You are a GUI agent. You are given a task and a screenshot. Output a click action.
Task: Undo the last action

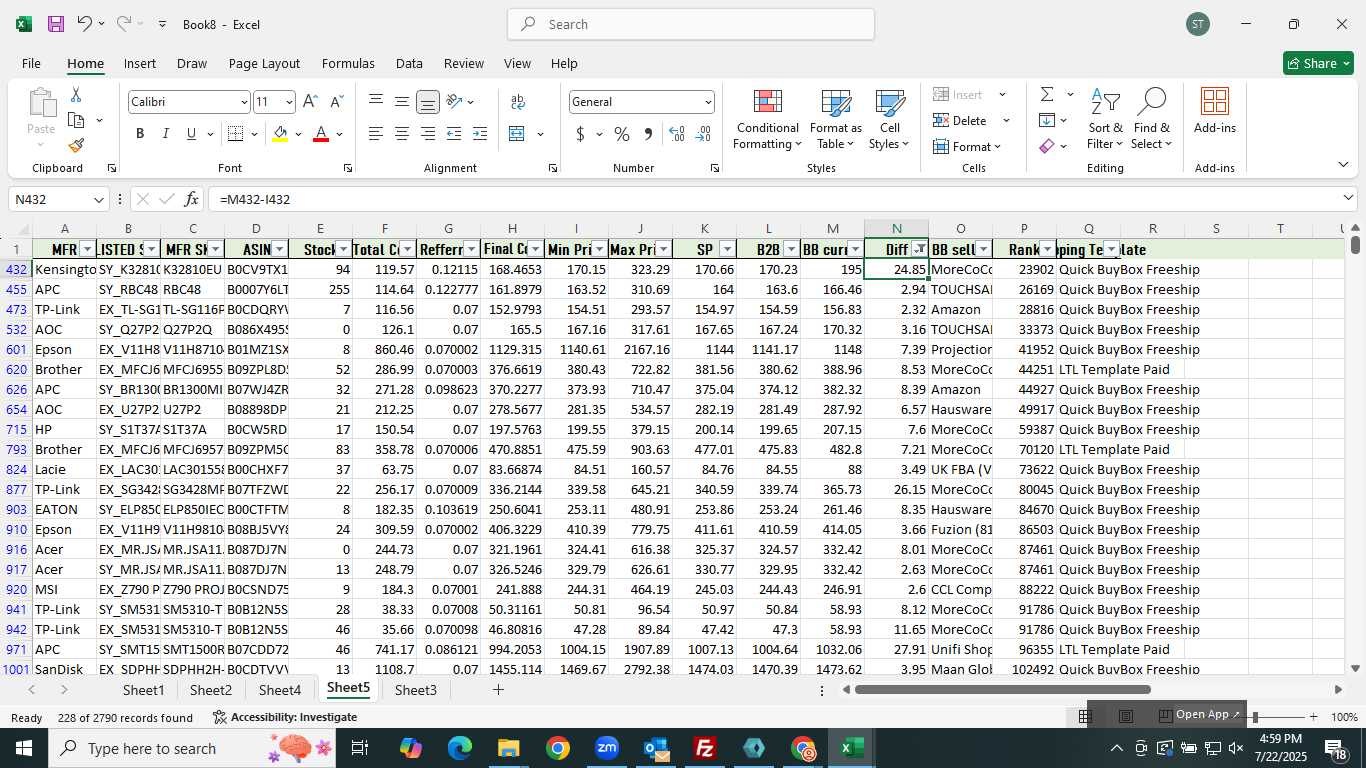pos(85,24)
